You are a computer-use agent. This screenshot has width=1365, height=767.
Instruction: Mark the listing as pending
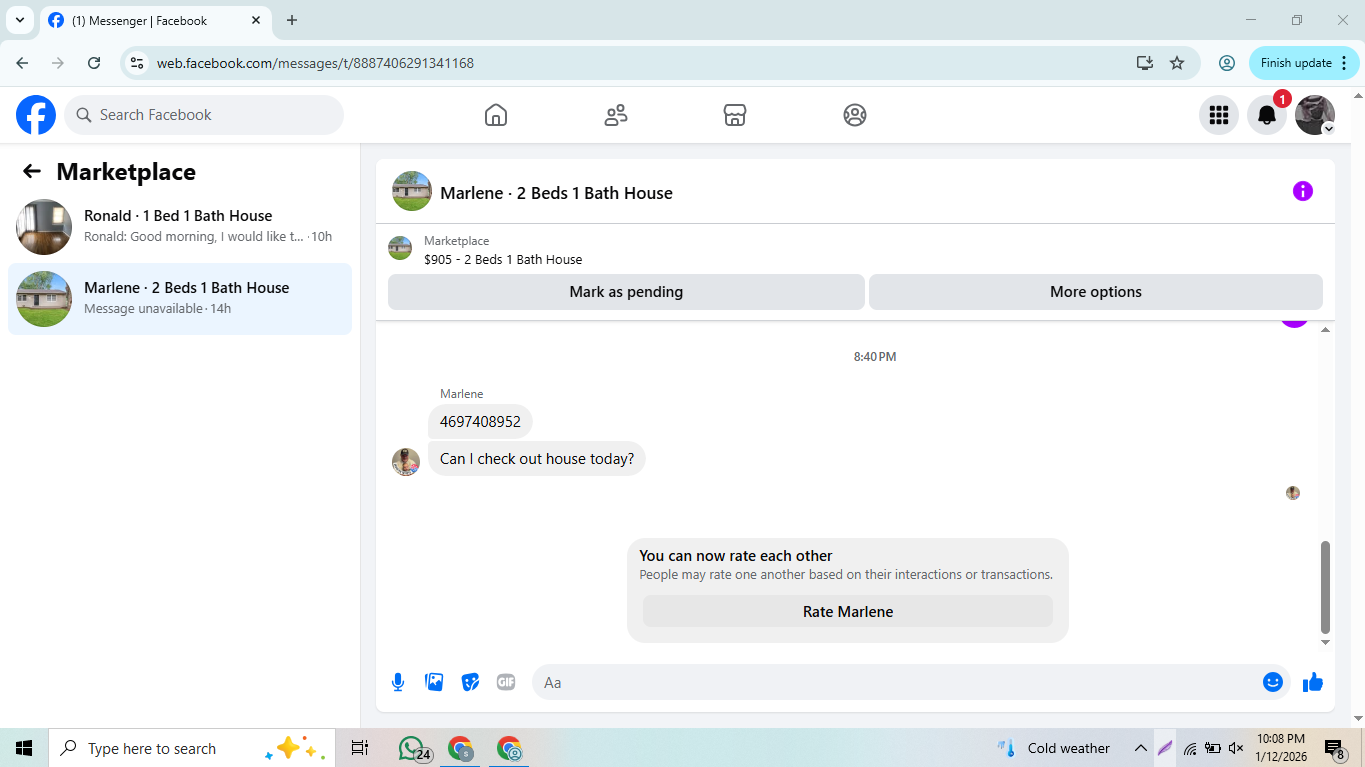[x=626, y=292]
